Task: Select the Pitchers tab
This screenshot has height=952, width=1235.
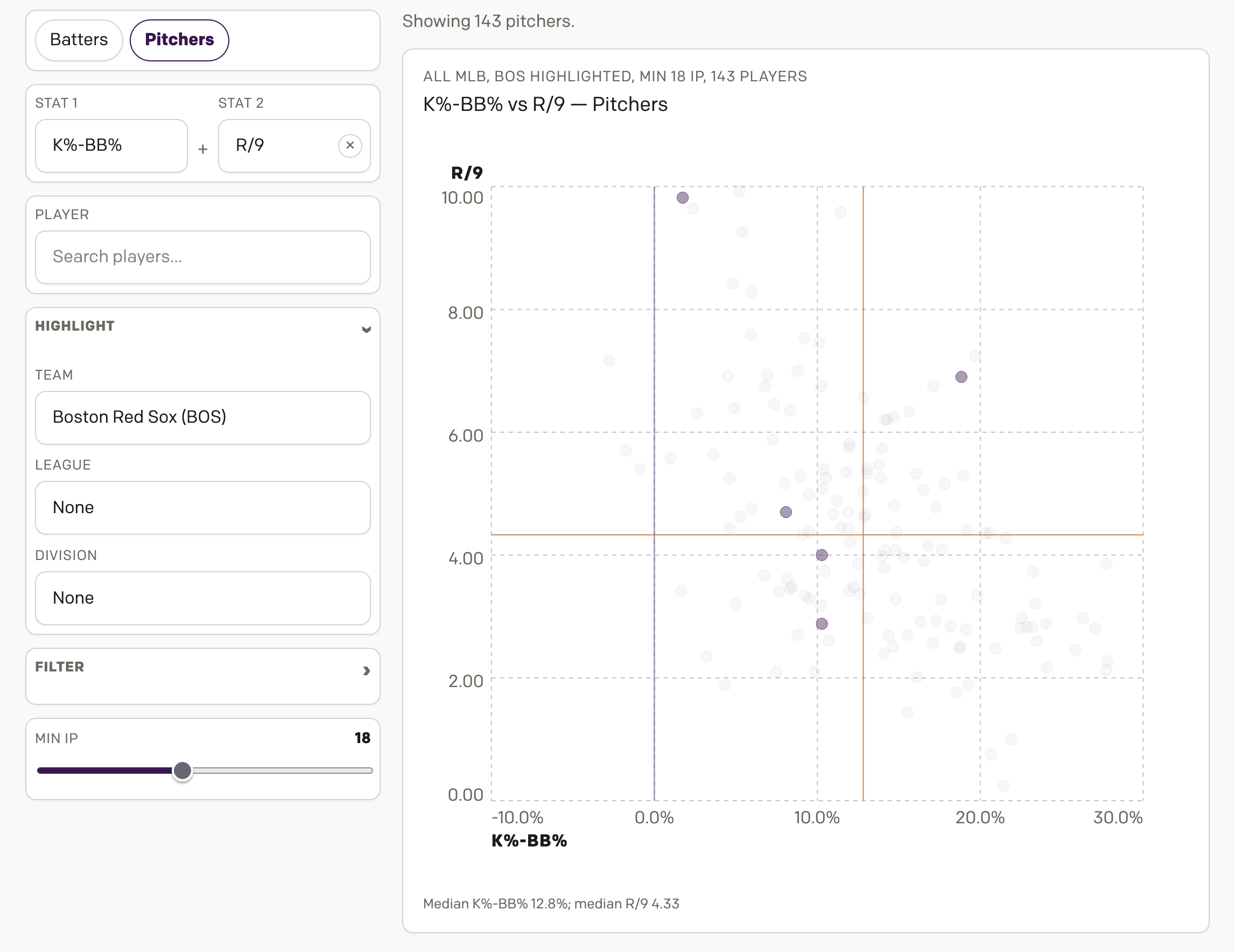Action: point(179,40)
